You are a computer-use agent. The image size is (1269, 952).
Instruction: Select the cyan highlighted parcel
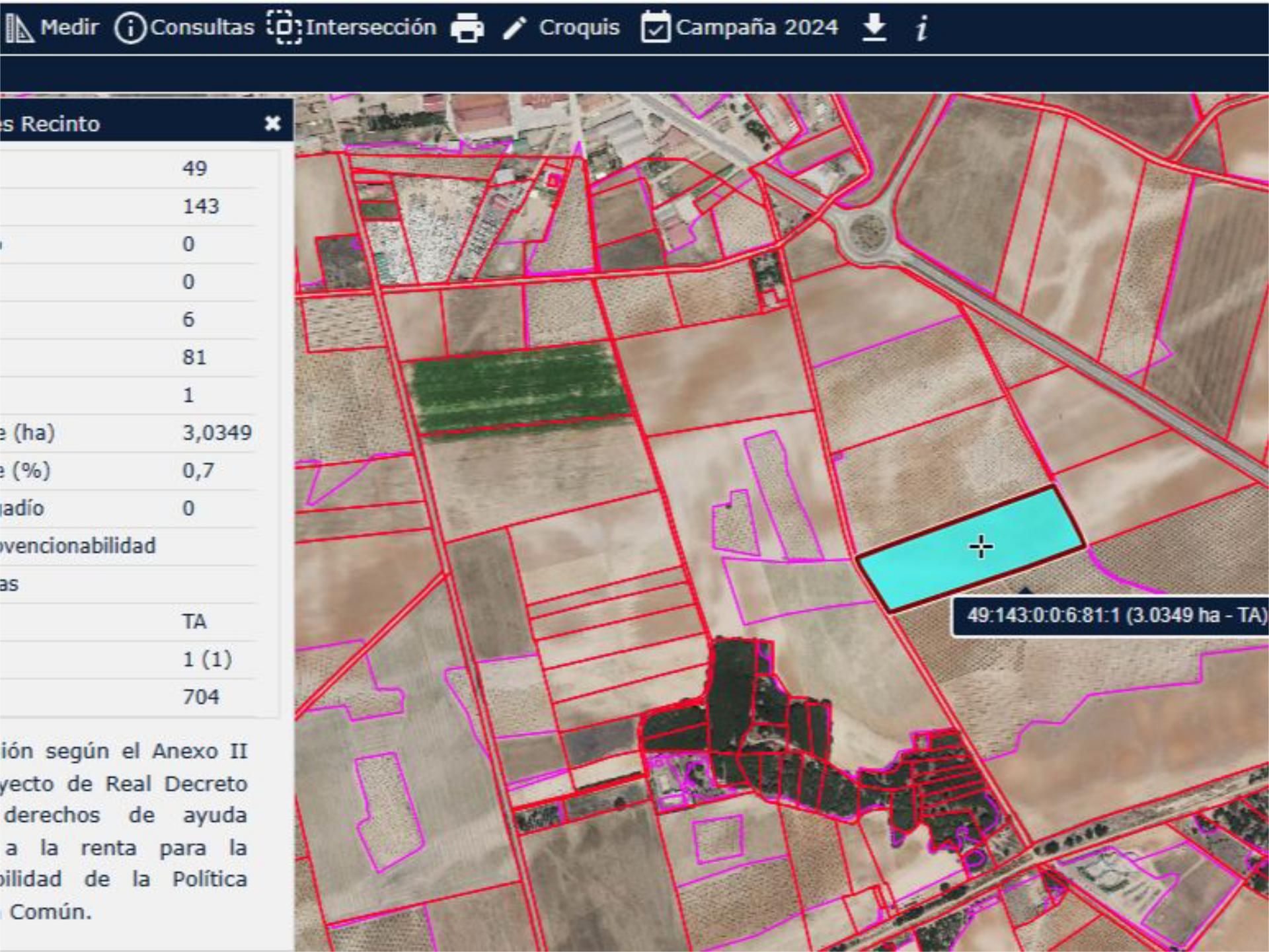click(x=970, y=548)
